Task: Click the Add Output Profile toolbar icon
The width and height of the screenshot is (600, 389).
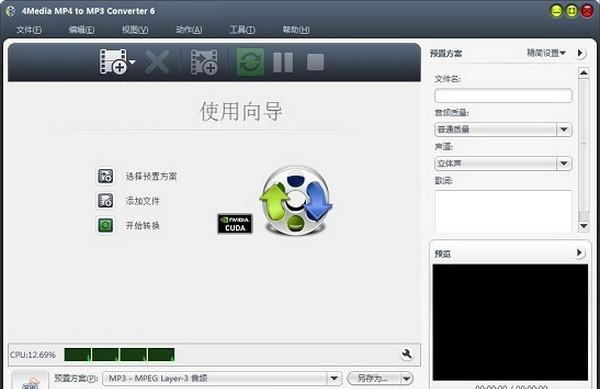Action: click(204, 62)
